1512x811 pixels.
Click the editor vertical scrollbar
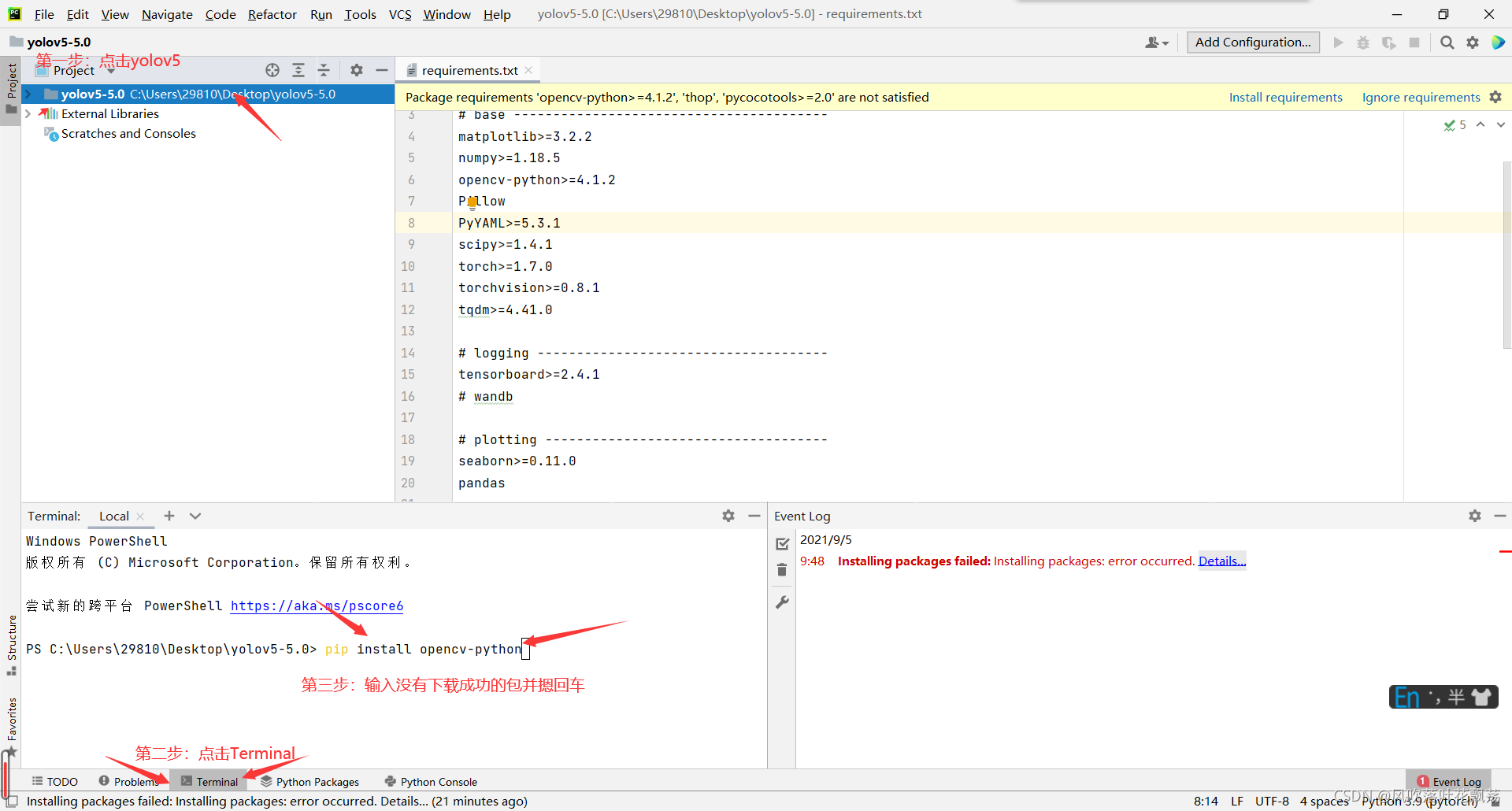1506,255
